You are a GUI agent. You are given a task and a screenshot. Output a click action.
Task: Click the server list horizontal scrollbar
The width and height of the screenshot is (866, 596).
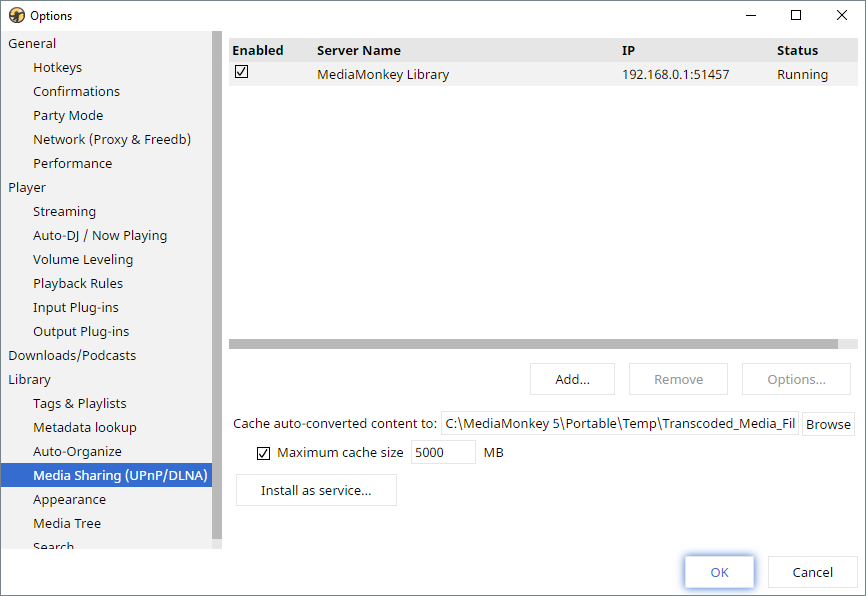tap(533, 344)
